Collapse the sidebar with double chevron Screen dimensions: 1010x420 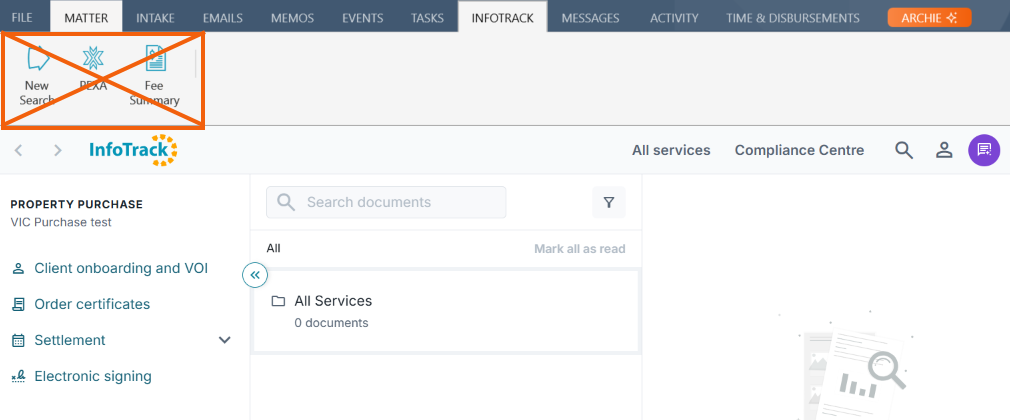[x=255, y=275]
